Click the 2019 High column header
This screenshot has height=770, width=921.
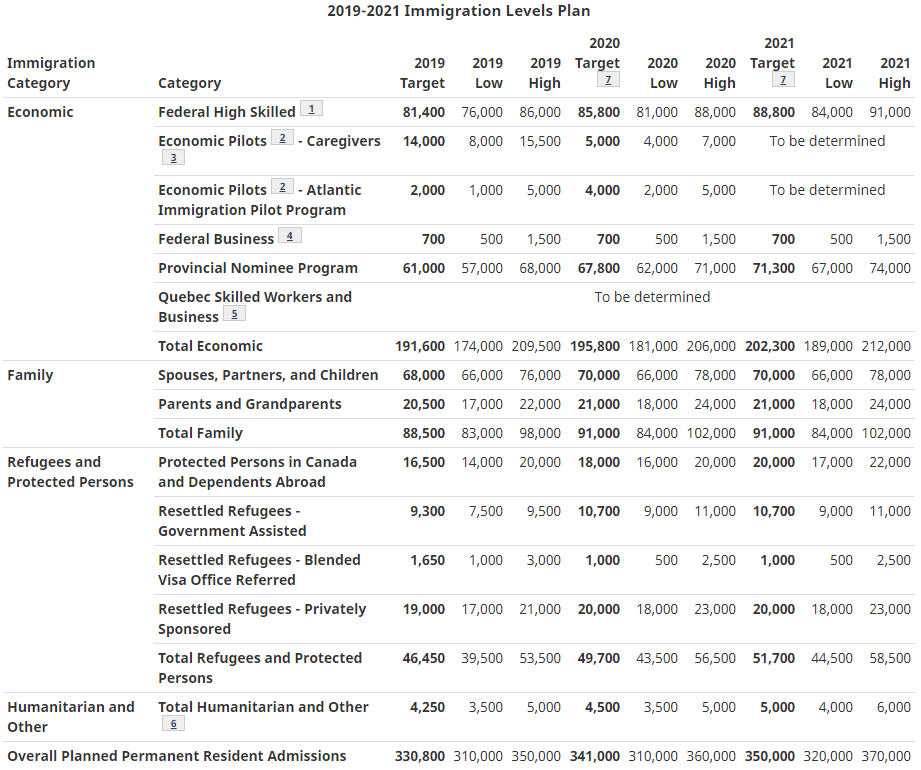pyautogui.click(x=545, y=73)
